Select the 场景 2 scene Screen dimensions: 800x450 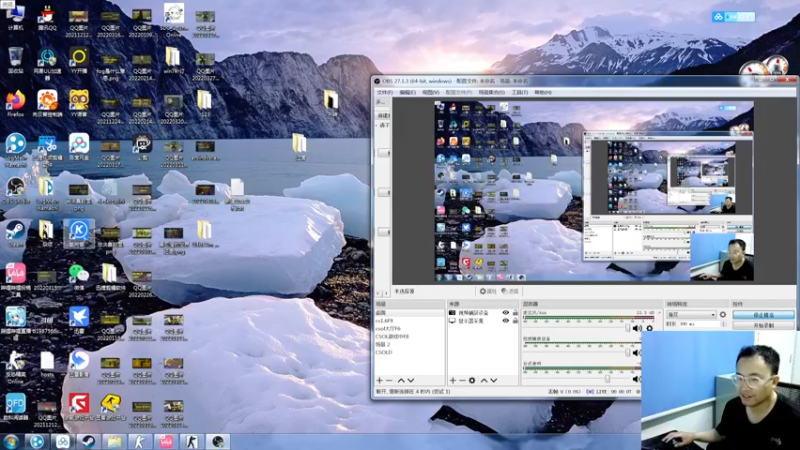(x=409, y=344)
